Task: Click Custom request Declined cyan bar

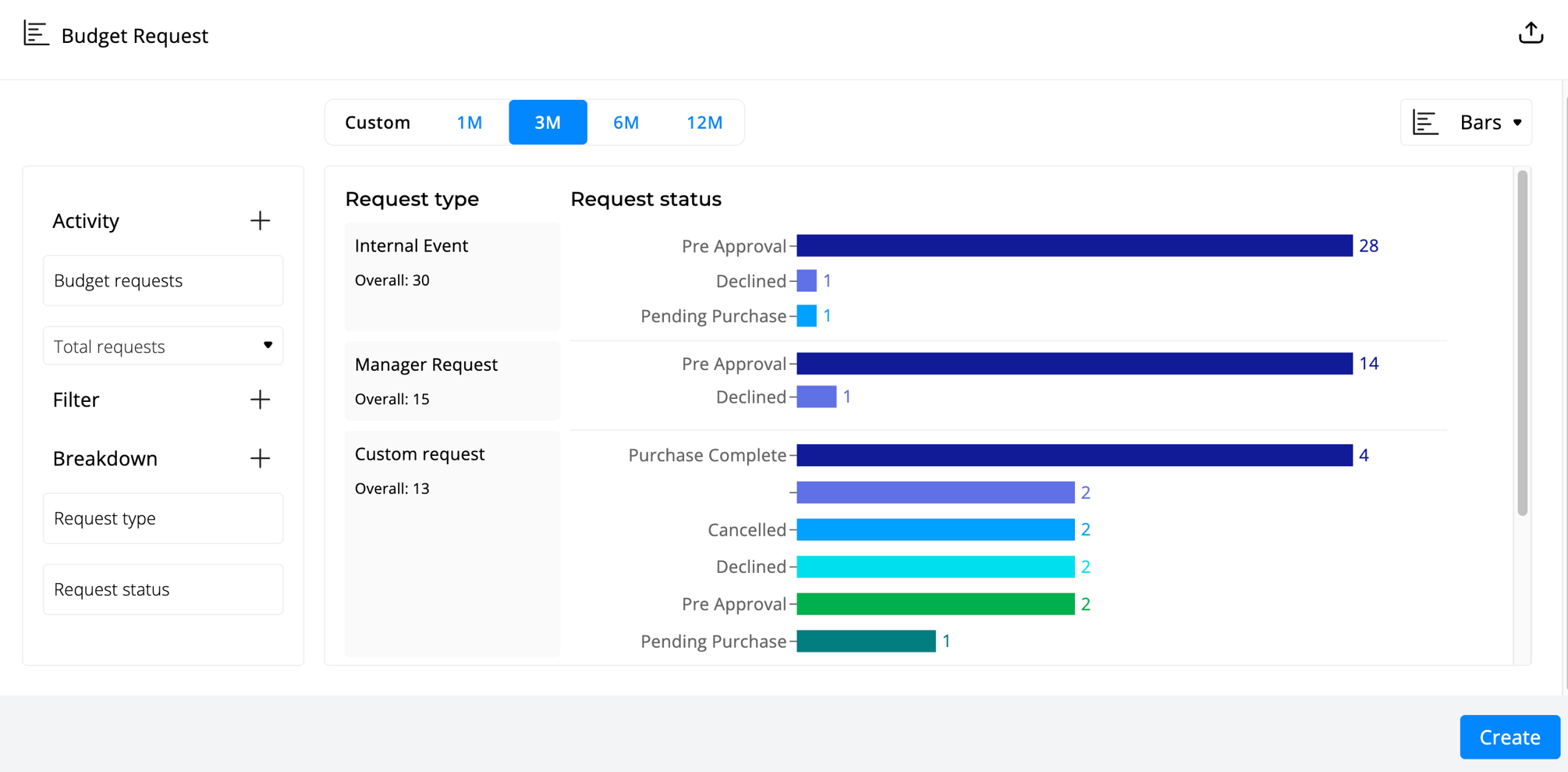Action: [x=935, y=567]
